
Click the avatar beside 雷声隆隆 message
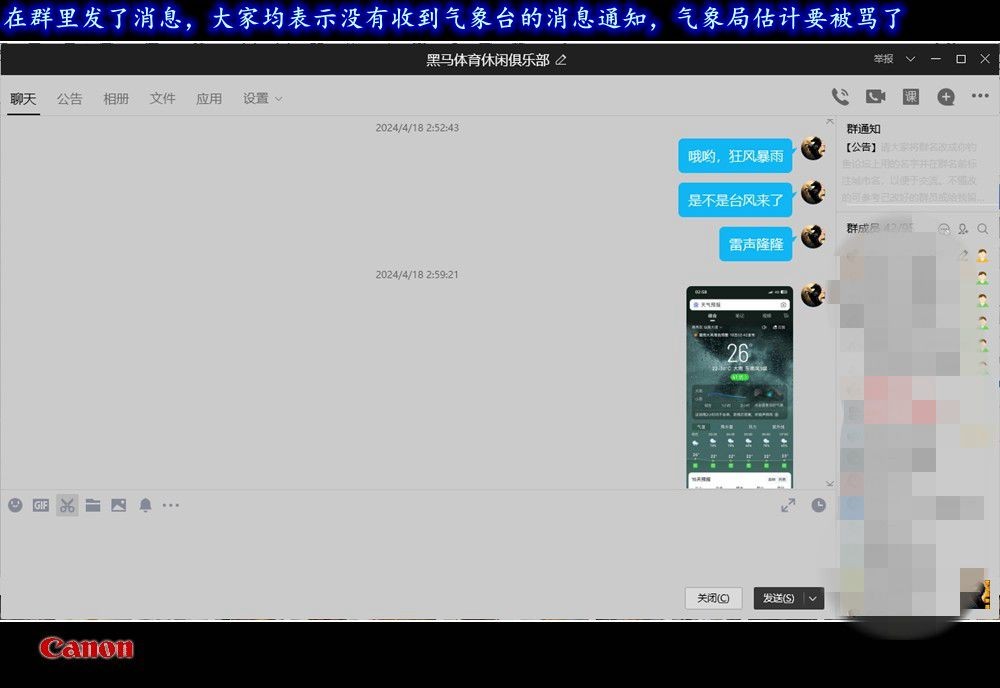[x=813, y=237]
